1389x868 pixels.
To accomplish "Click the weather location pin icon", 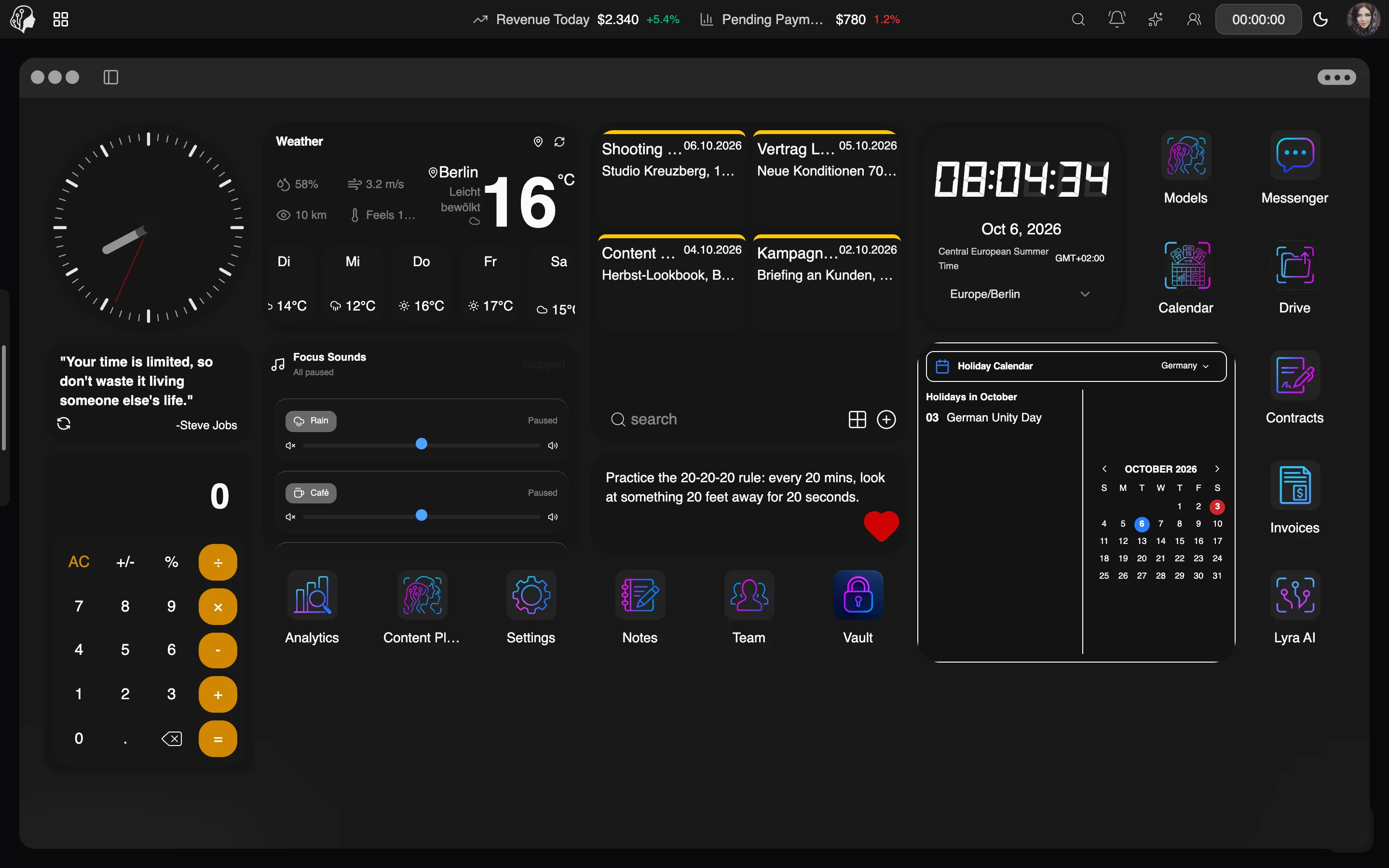I will (x=538, y=141).
